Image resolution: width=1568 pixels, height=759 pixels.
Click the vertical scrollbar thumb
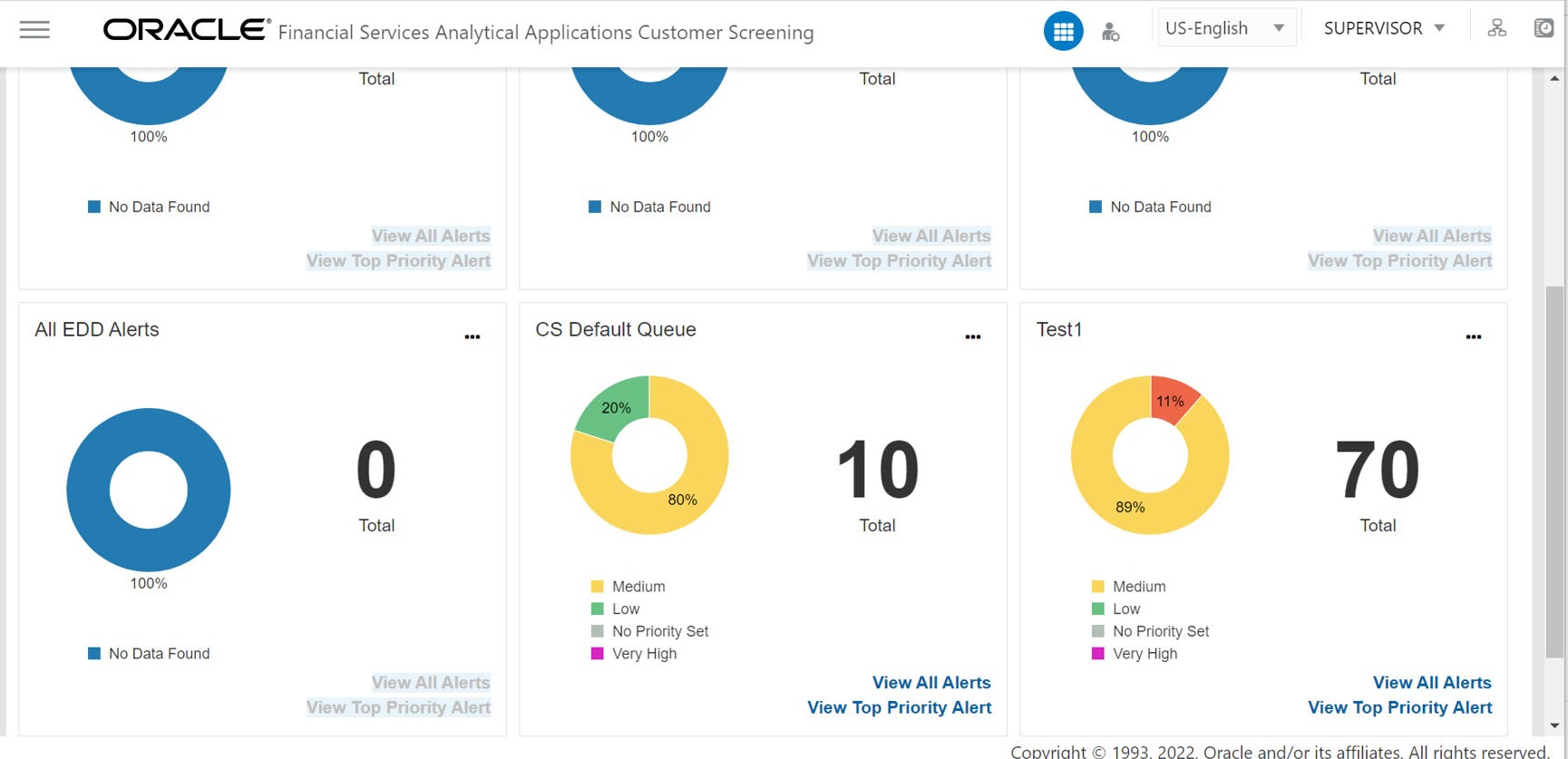[x=1554, y=472]
